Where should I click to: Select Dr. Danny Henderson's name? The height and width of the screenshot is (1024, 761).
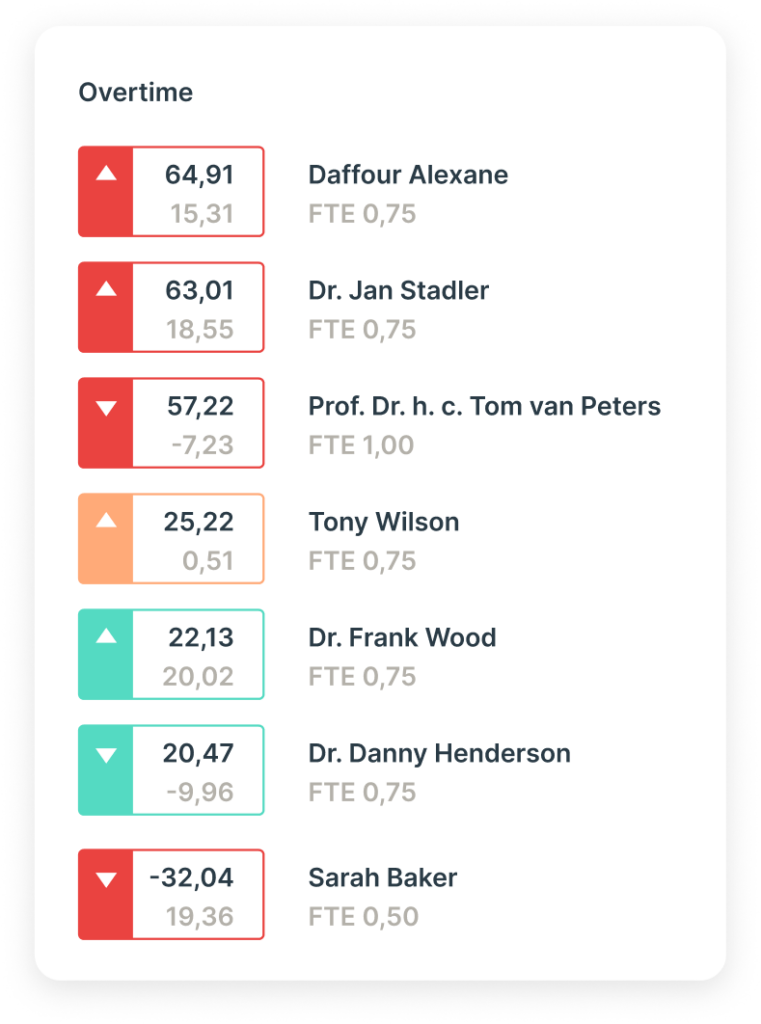click(x=439, y=754)
